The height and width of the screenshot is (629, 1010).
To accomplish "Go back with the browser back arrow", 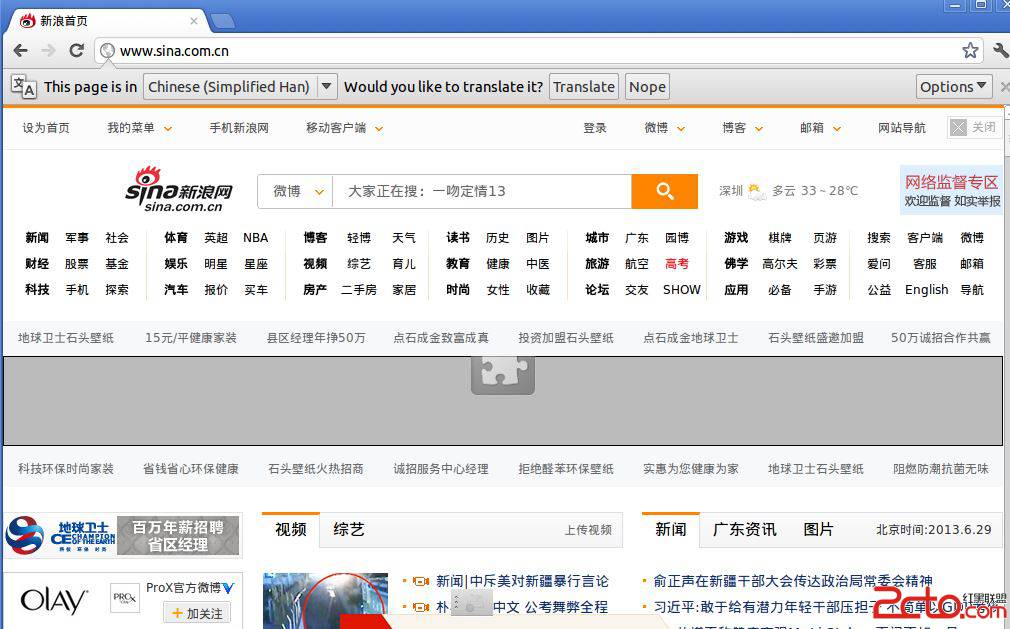I will point(21,51).
